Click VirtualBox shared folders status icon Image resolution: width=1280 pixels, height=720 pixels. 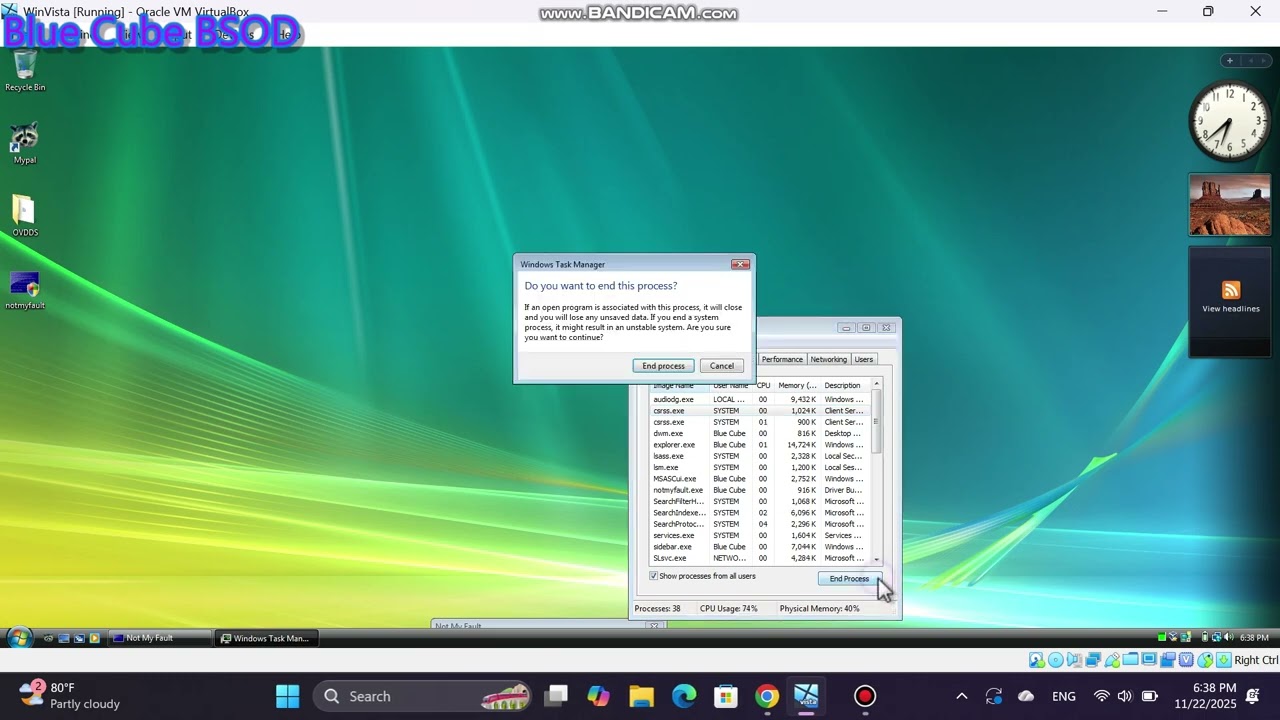click(1130, 660)
